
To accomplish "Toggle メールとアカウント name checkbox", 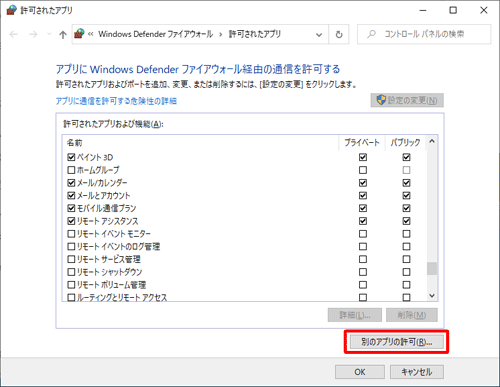I will (x=71, y=195).
